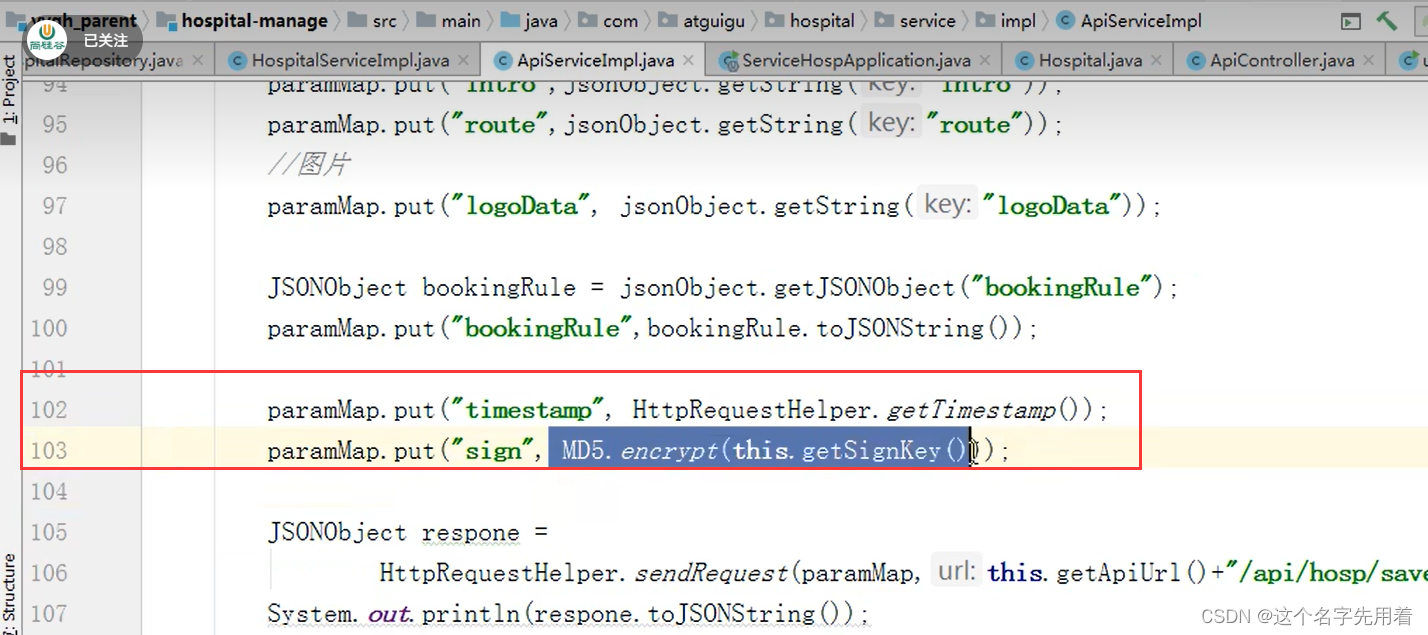Click gutter line number 105
Image resolution: width=1428 pixels, height=635 pixels.
[49, 532]
